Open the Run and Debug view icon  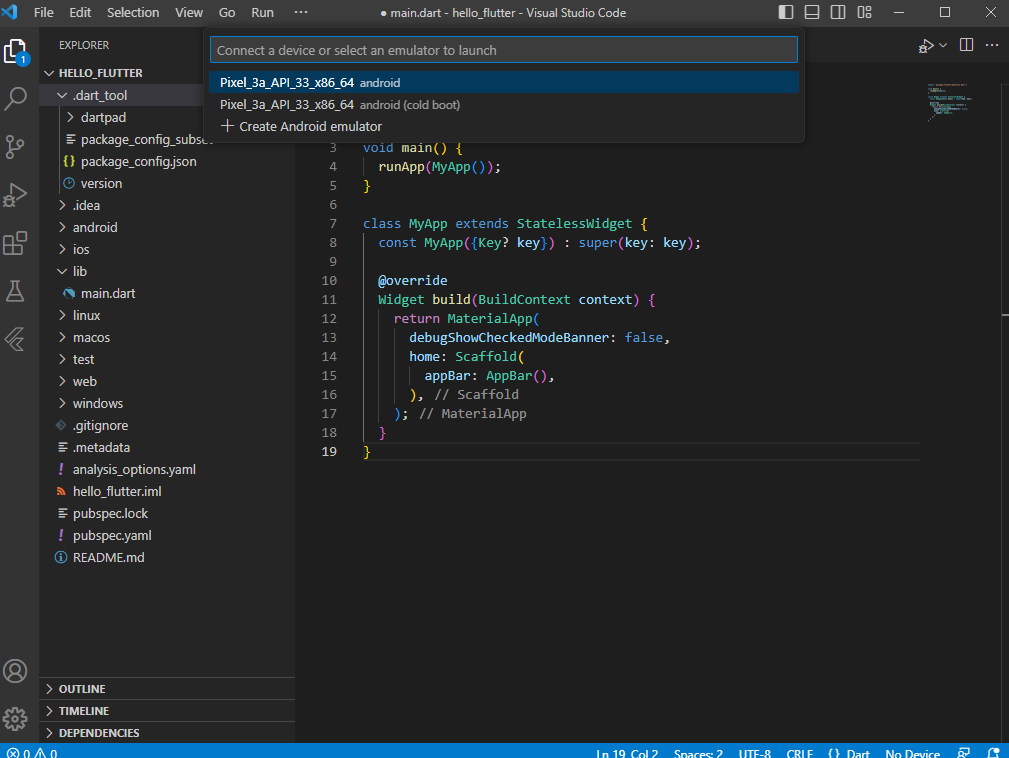[x=15, y=195]
